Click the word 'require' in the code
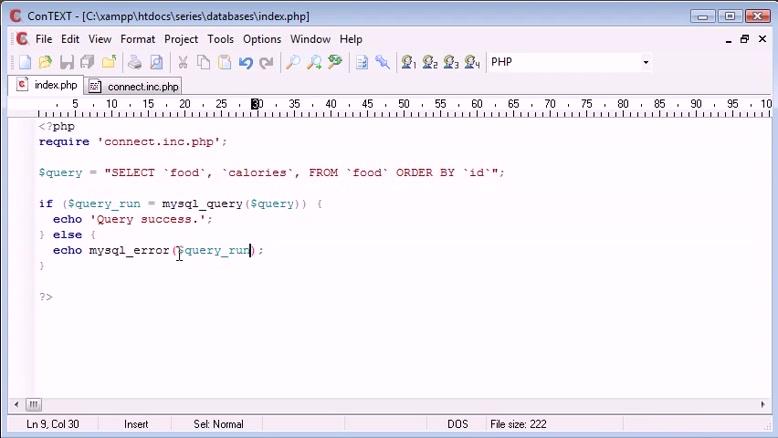 64,142
